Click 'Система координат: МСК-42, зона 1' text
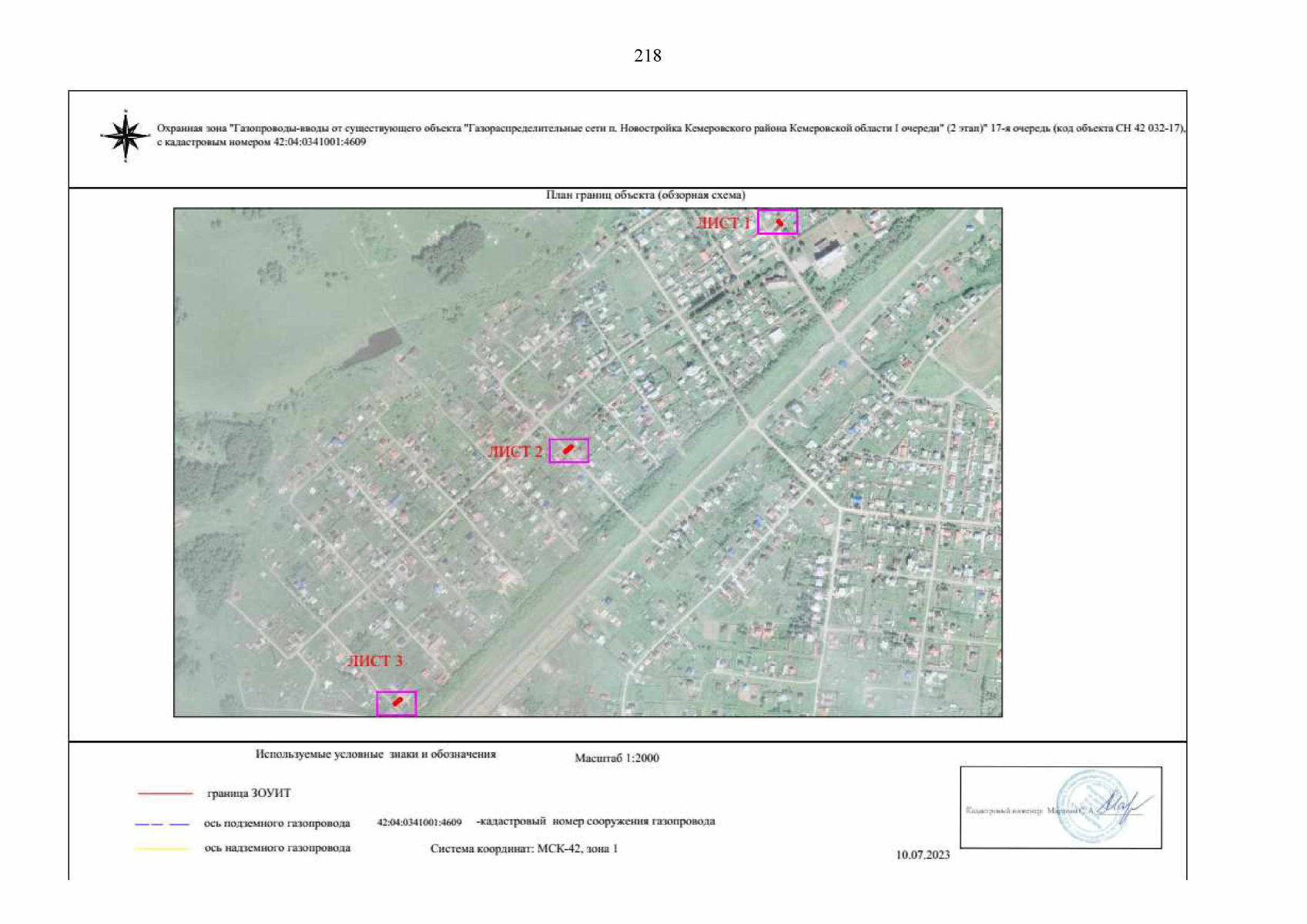The image size is (1307, 924). [524, 849]
